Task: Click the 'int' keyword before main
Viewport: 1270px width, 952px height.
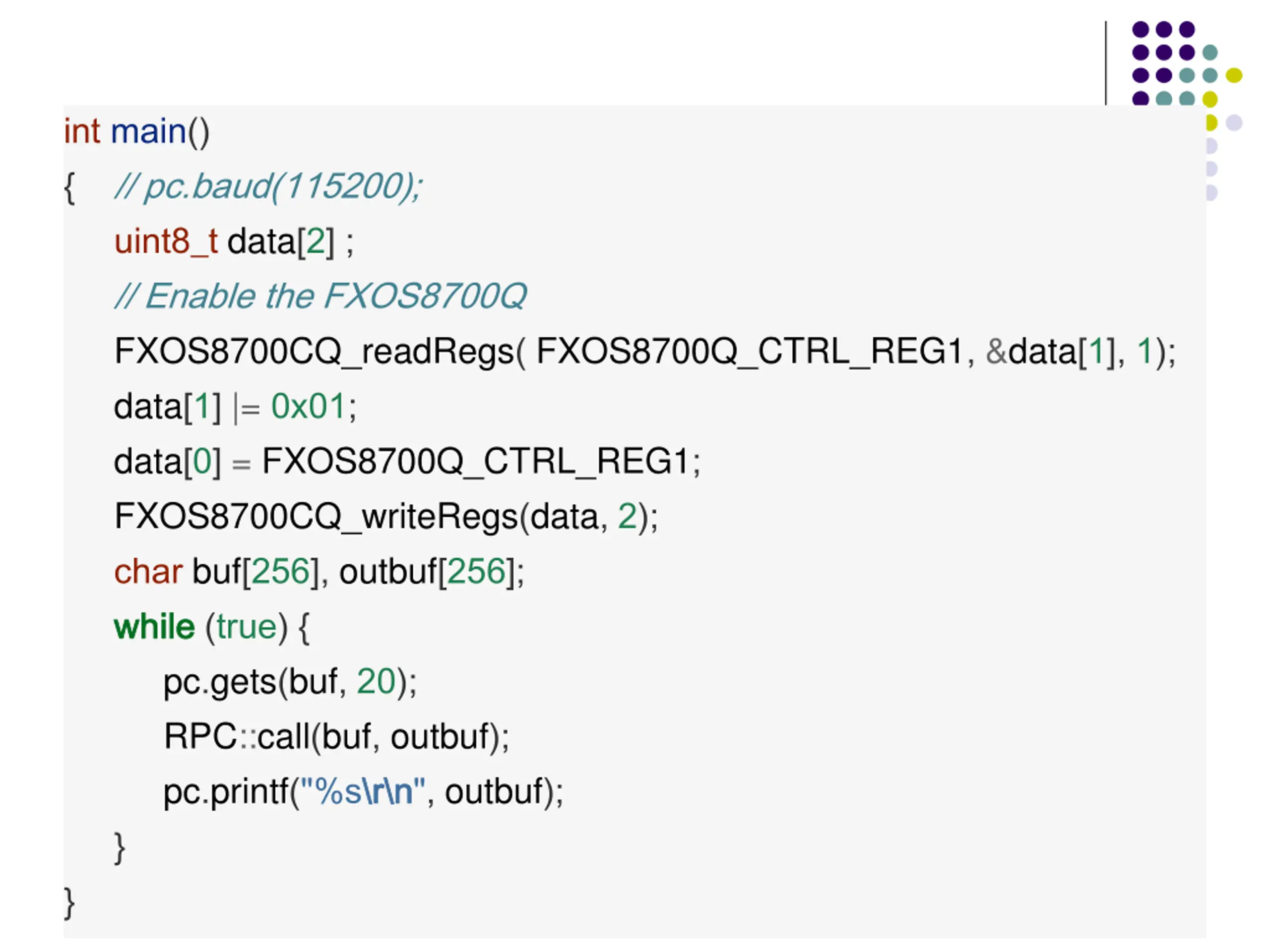Action: coord(82,131)
